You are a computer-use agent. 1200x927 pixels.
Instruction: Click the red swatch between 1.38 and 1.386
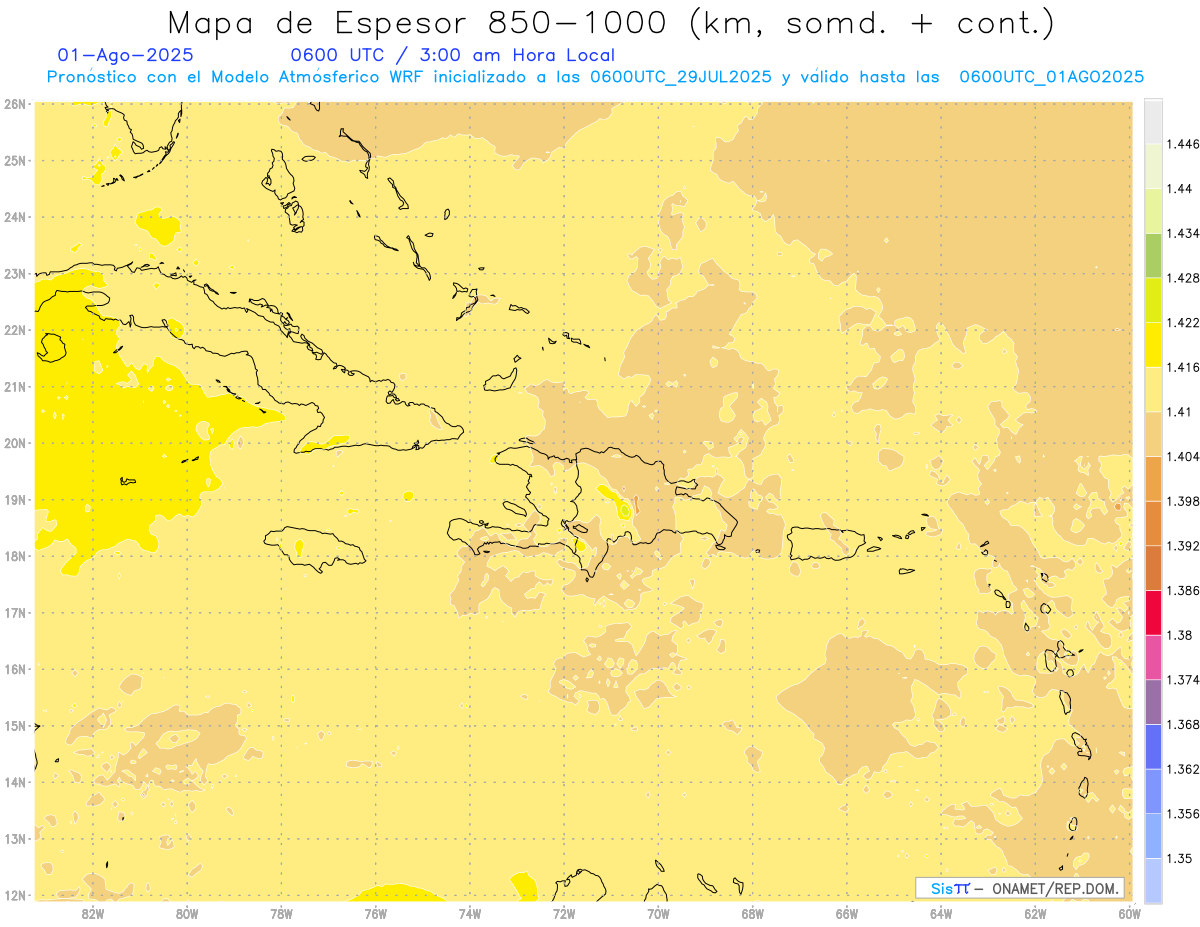1153,613
